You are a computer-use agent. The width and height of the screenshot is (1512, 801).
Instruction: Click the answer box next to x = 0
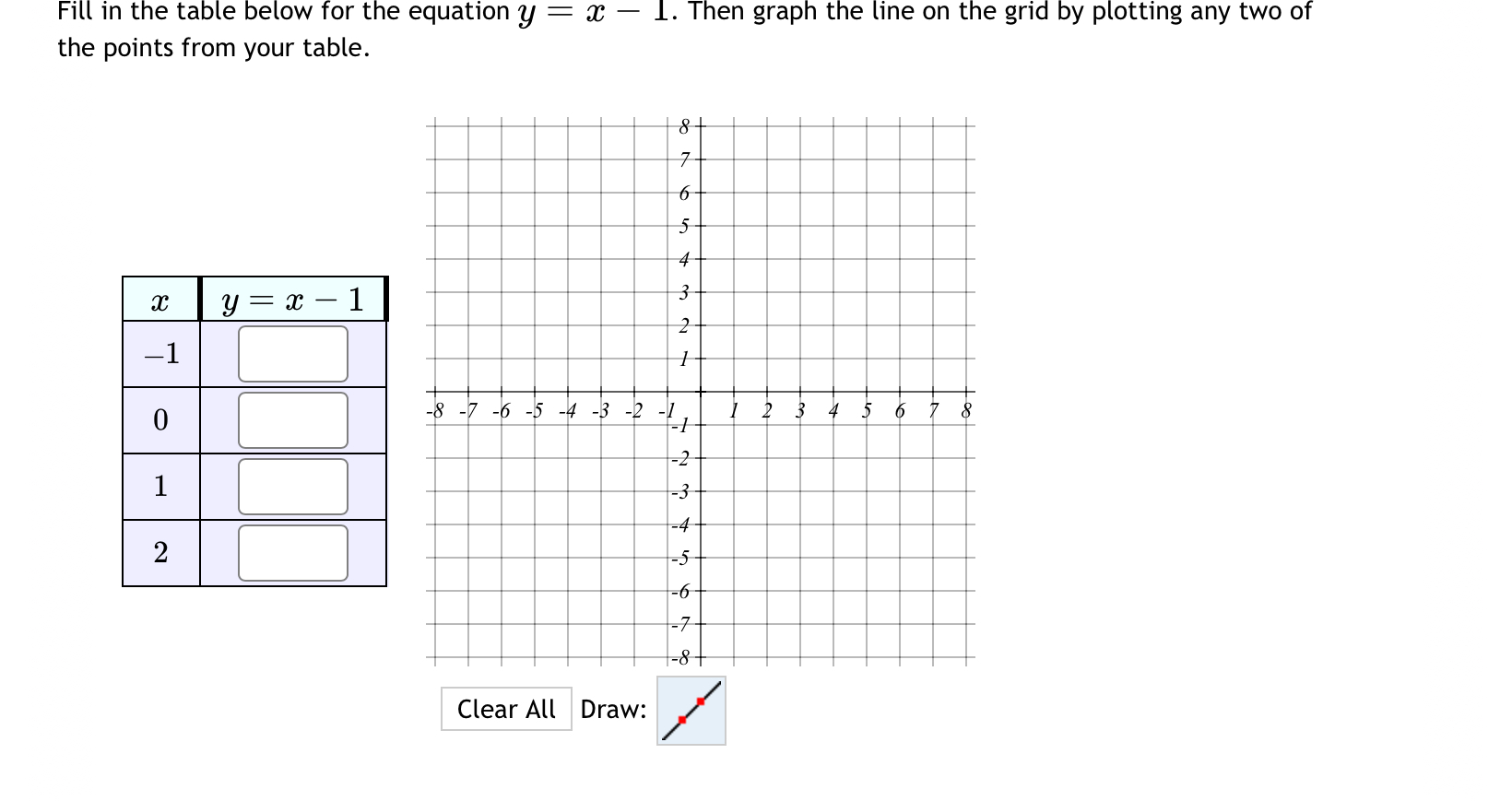click(x=291, y=419)
